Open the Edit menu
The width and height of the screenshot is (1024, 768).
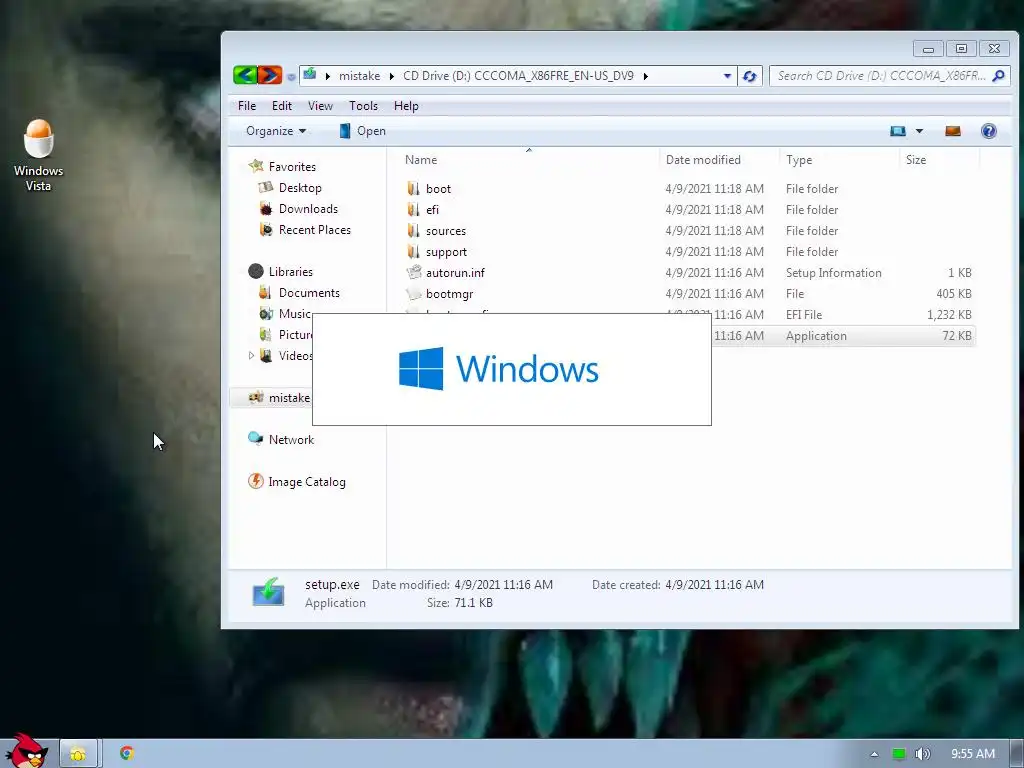coord(282,106)
